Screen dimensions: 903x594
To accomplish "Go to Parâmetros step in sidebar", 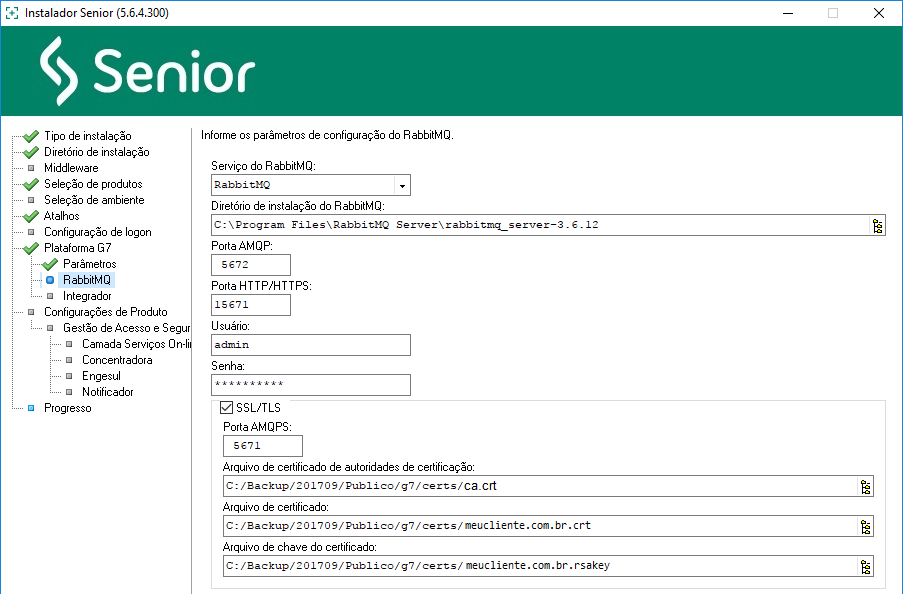I will tap(89, 264).
